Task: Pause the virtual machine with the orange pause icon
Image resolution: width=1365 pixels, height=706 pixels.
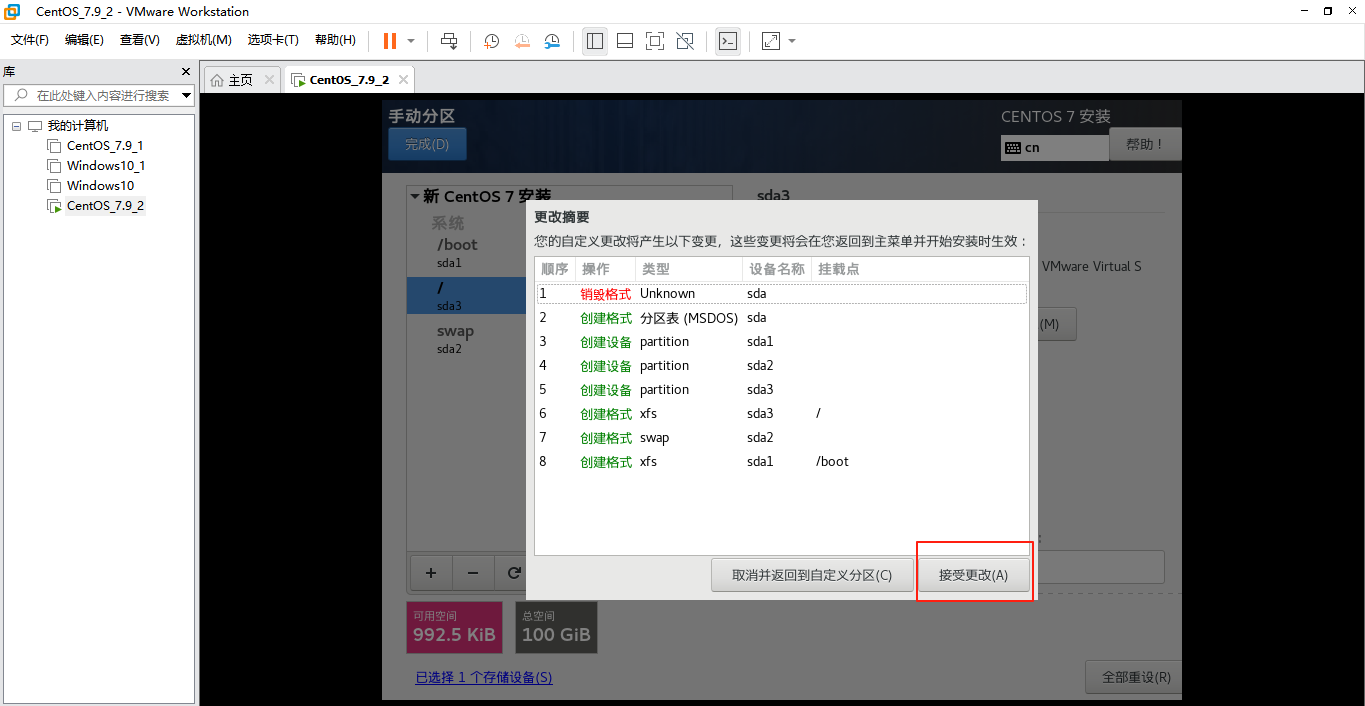Action: [x=390, y=41]
